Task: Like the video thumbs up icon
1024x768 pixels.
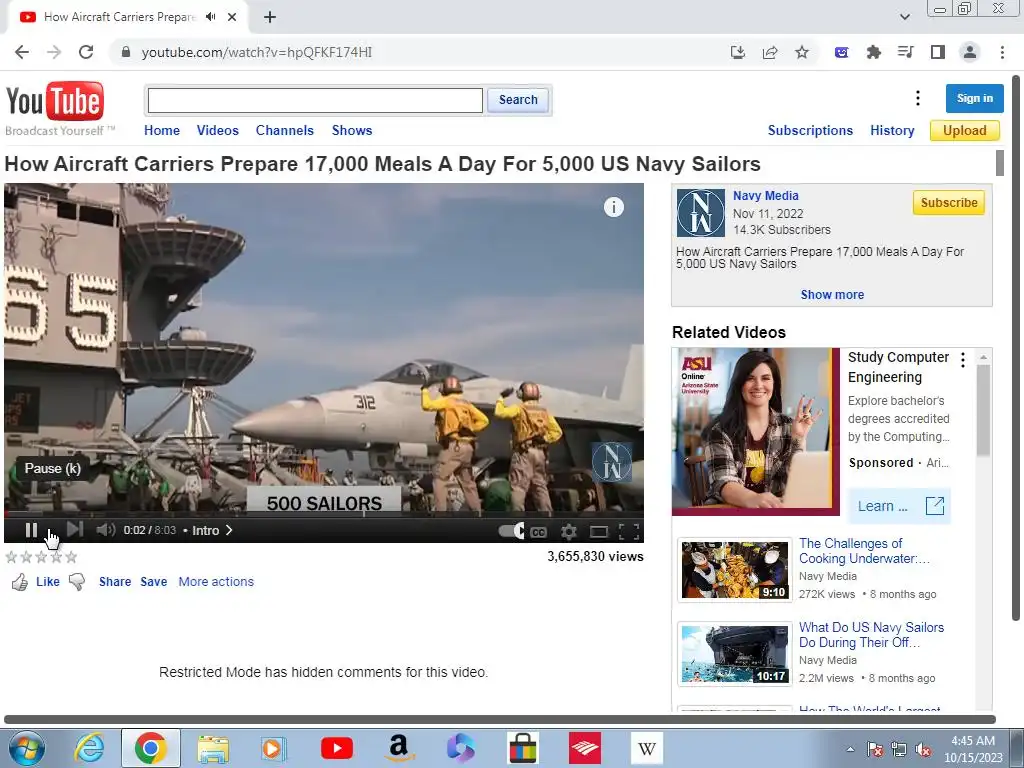Action: click(20, 582)
